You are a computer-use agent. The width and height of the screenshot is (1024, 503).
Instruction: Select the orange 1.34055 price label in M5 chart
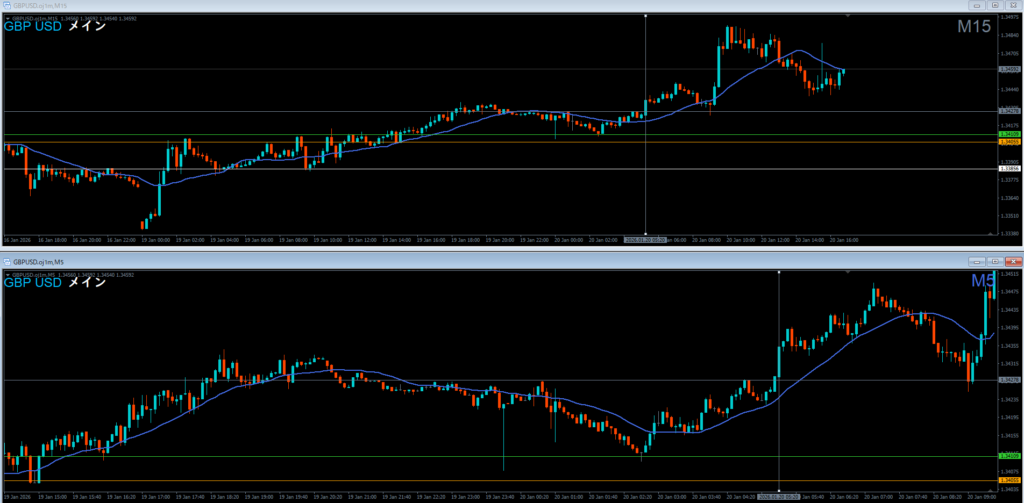(1009, 480)
